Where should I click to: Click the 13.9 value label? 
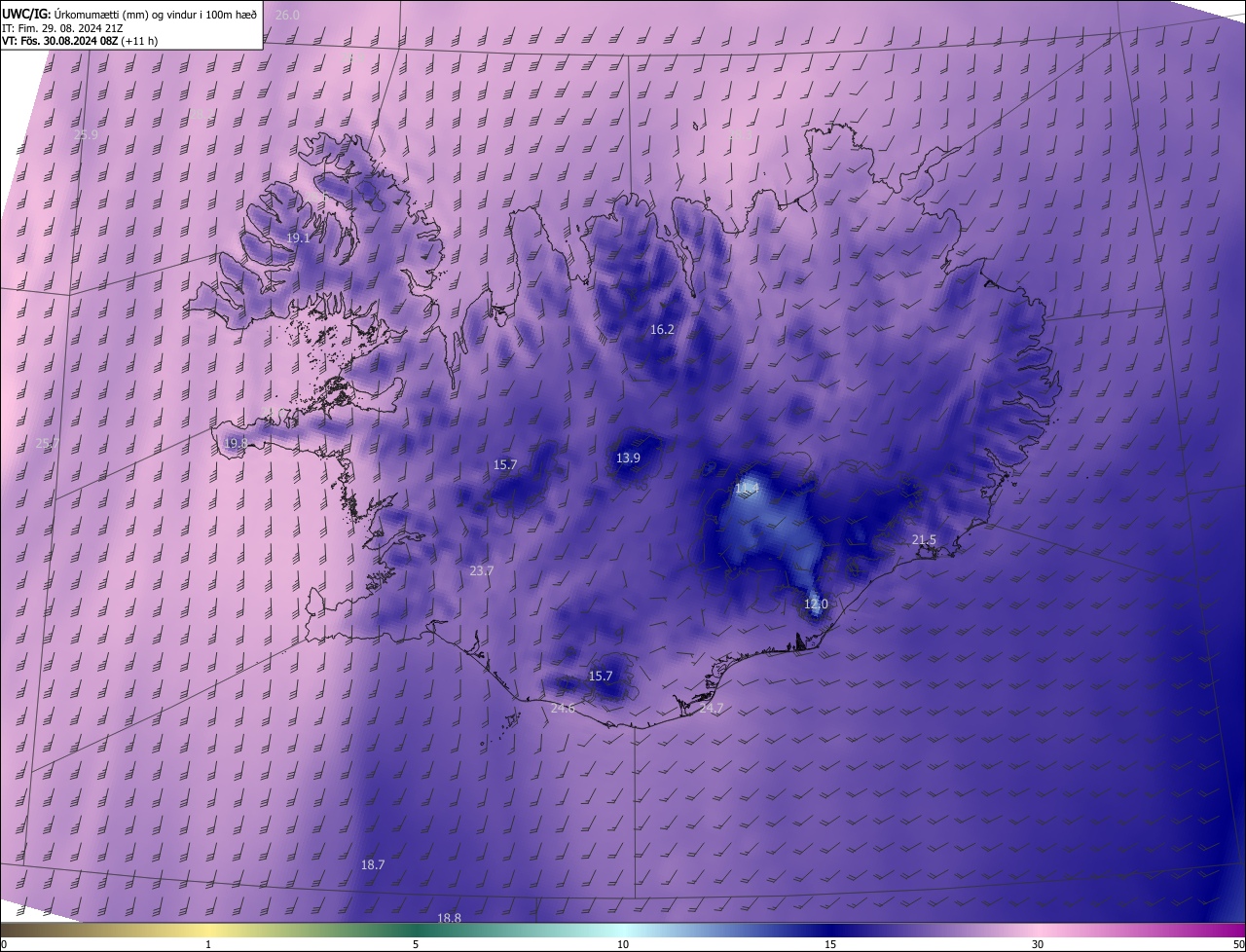tap(628, 458)
